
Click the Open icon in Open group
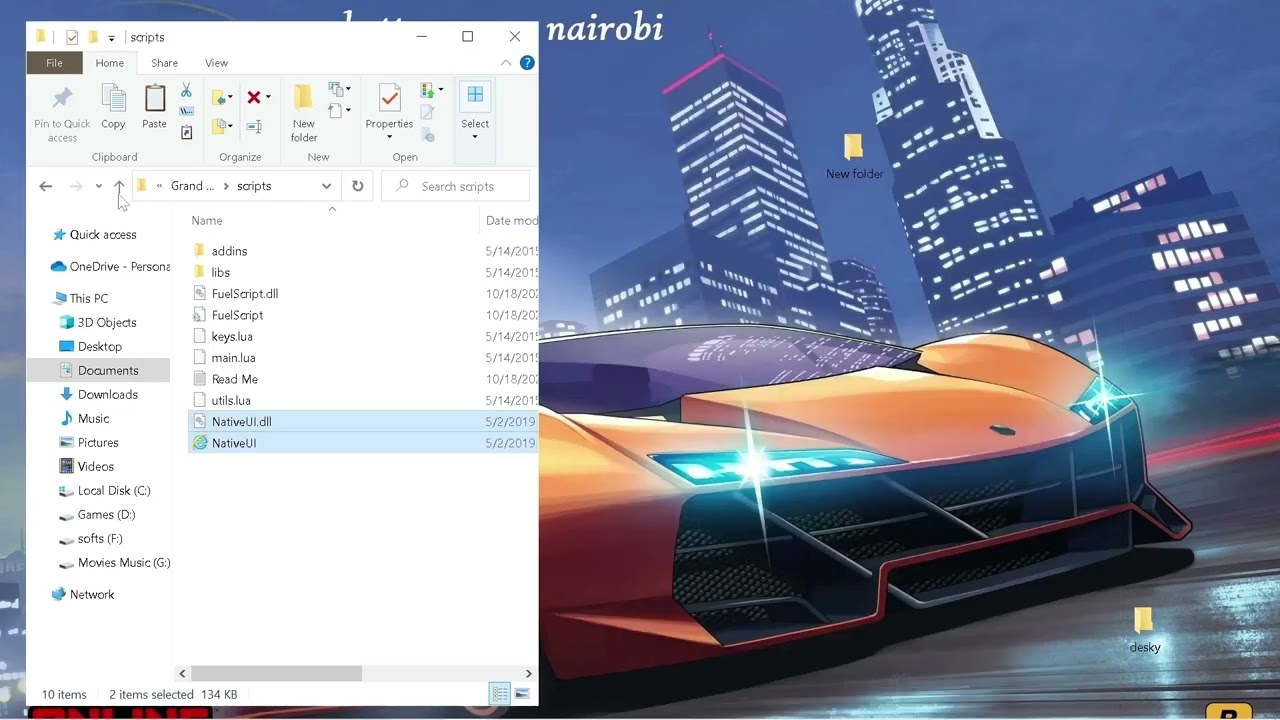[x=427, y=91]
